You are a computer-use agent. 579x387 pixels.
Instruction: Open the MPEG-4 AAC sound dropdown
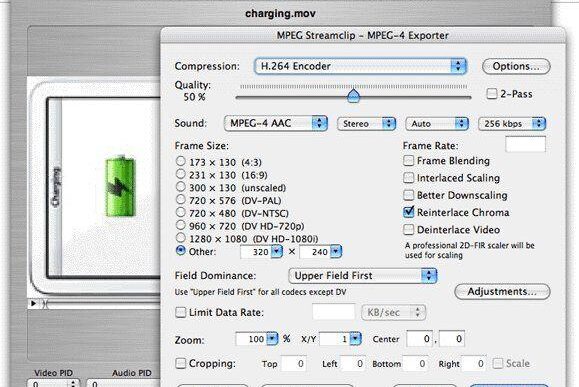pos(275,123)
